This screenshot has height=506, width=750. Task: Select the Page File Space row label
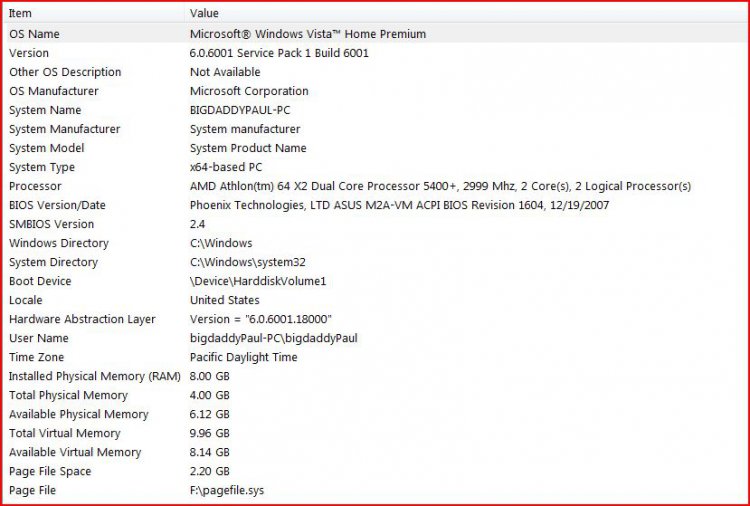tap(50, 472)
